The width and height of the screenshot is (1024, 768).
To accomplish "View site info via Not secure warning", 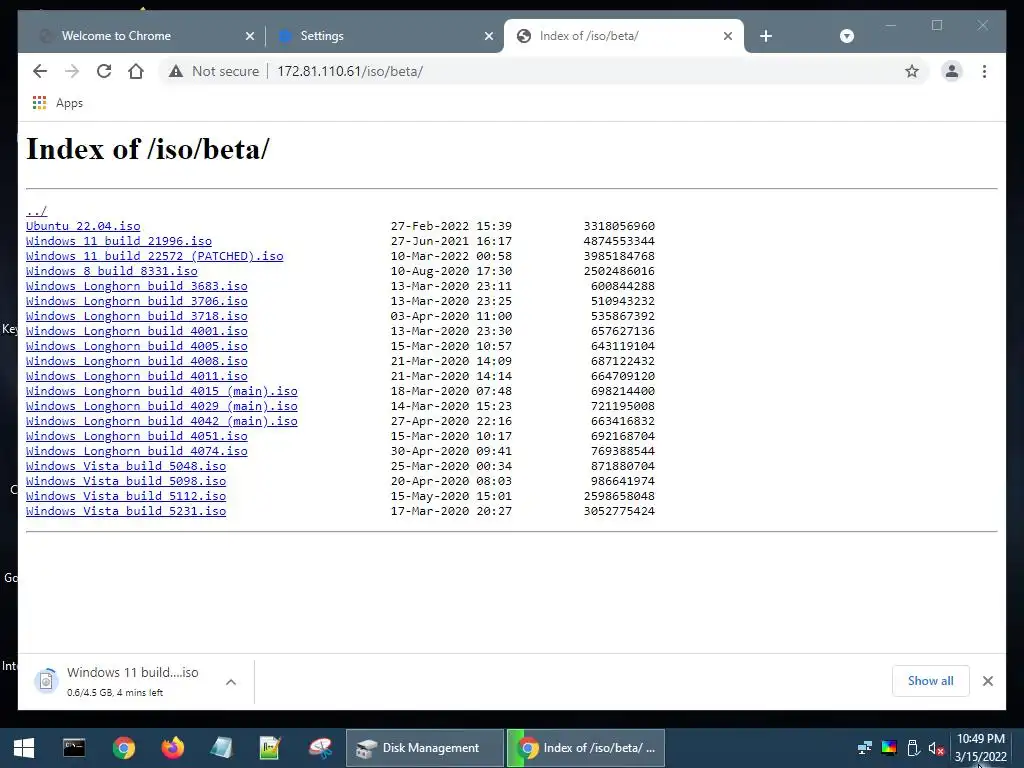I will 214,71.
